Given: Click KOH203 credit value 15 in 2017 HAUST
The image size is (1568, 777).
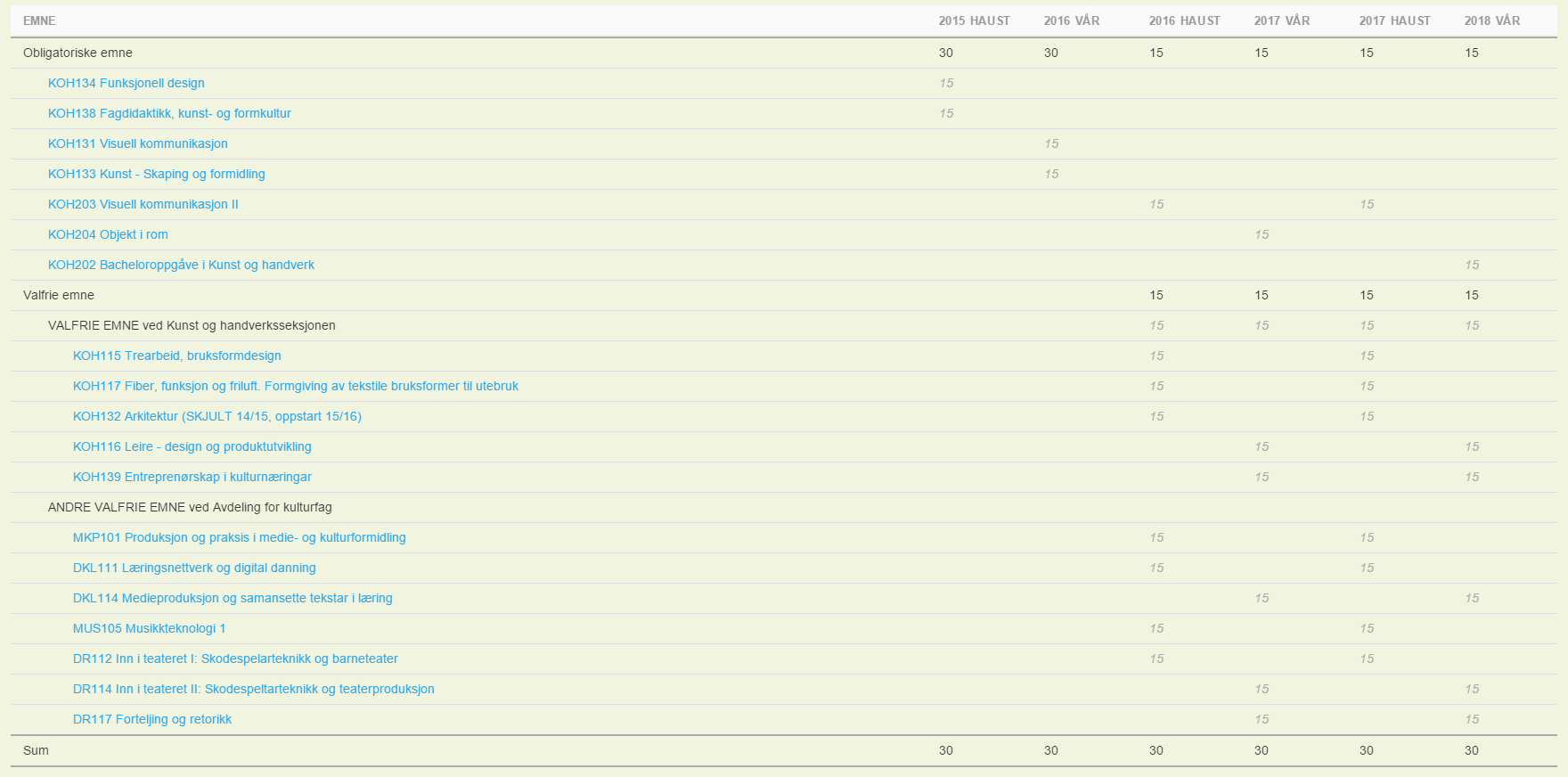Looking at the screenshot, I should (1367, 204).
